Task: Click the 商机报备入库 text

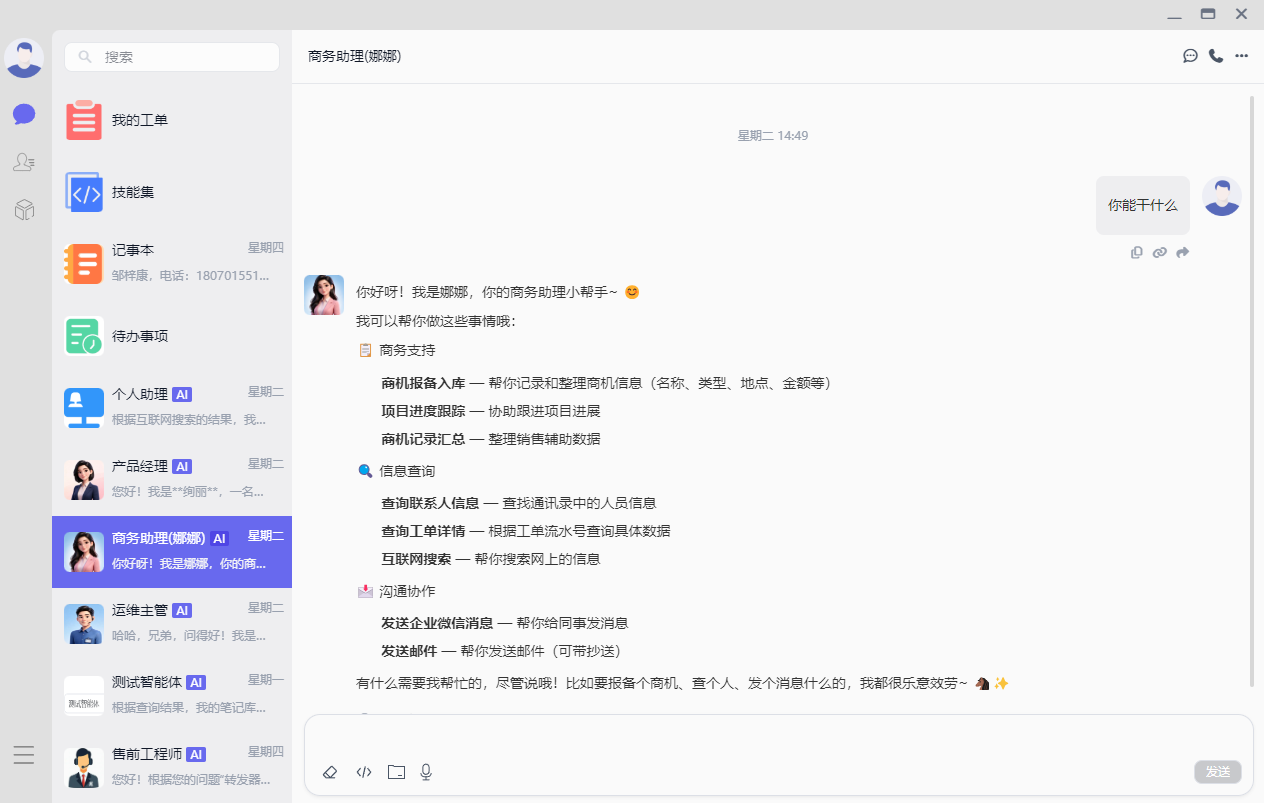Action: 423,383
